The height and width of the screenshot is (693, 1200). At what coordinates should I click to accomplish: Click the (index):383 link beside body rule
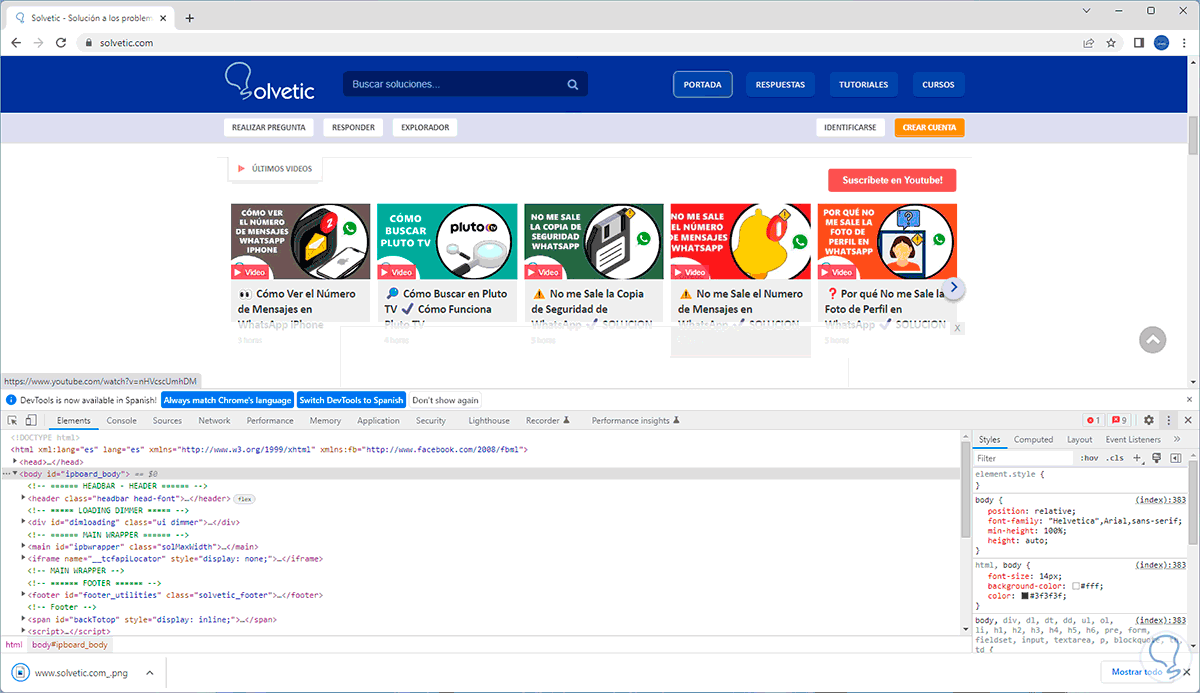[1160, 499]
